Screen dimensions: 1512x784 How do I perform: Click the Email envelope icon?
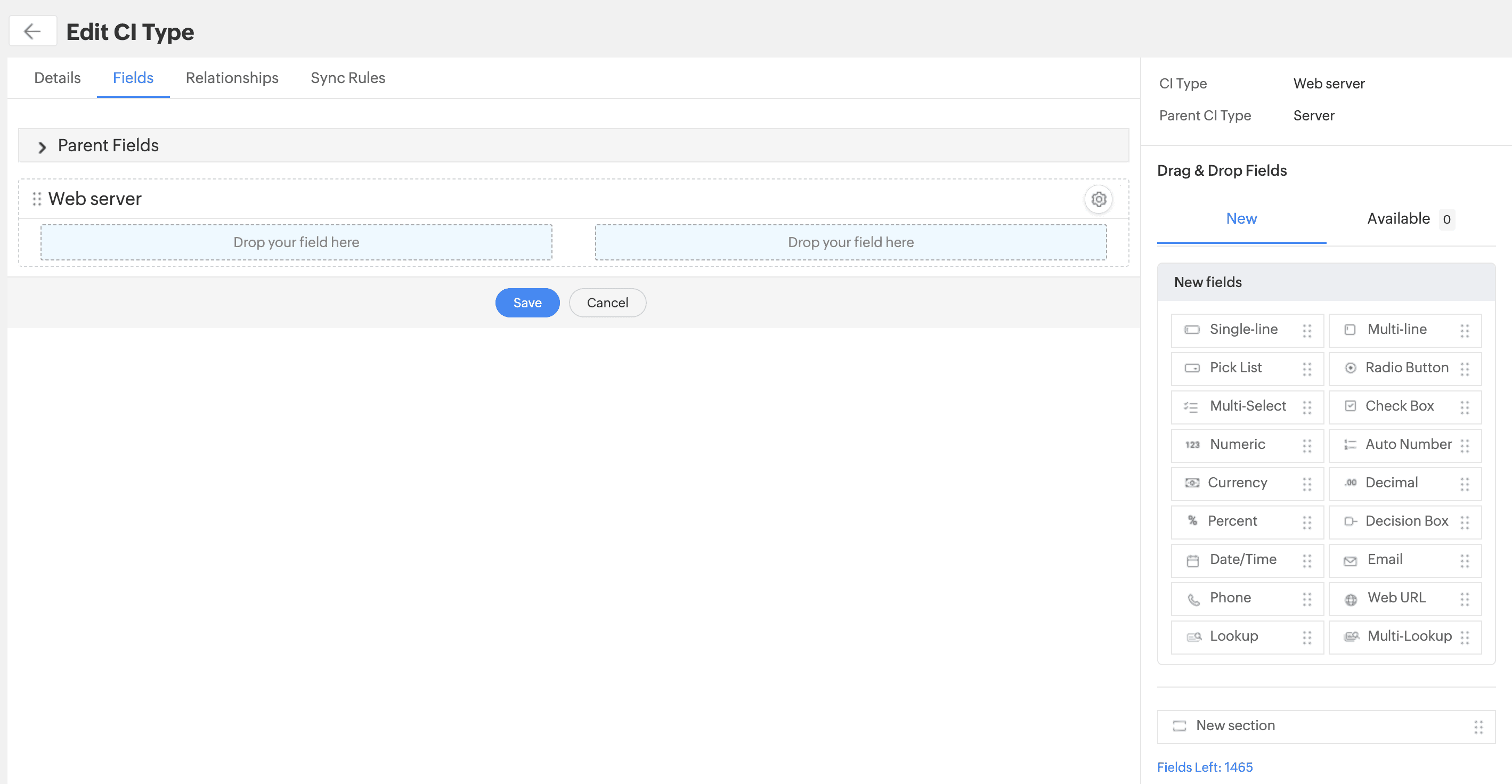pos(1350,561)
